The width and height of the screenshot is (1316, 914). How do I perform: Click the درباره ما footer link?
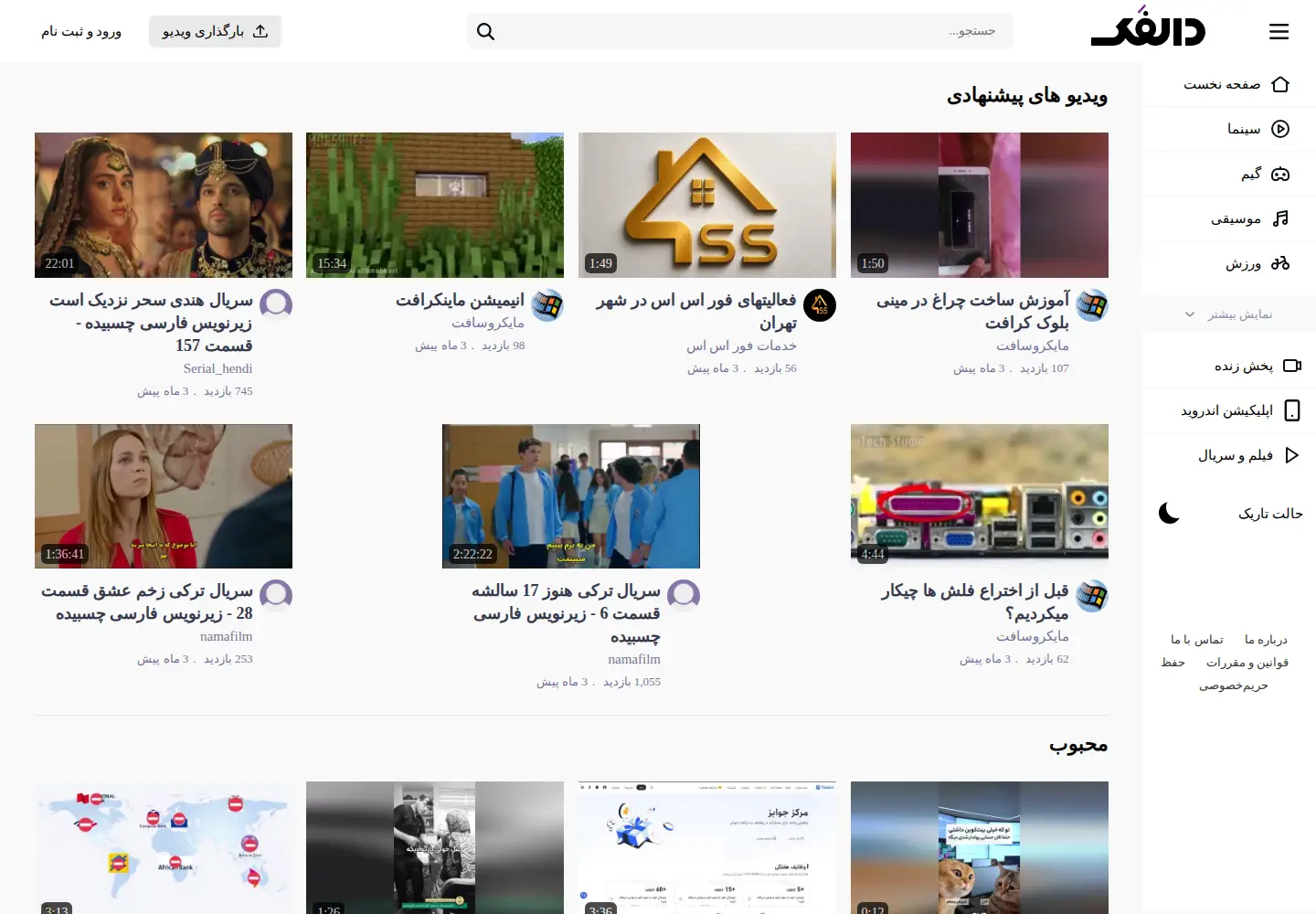1266,640
